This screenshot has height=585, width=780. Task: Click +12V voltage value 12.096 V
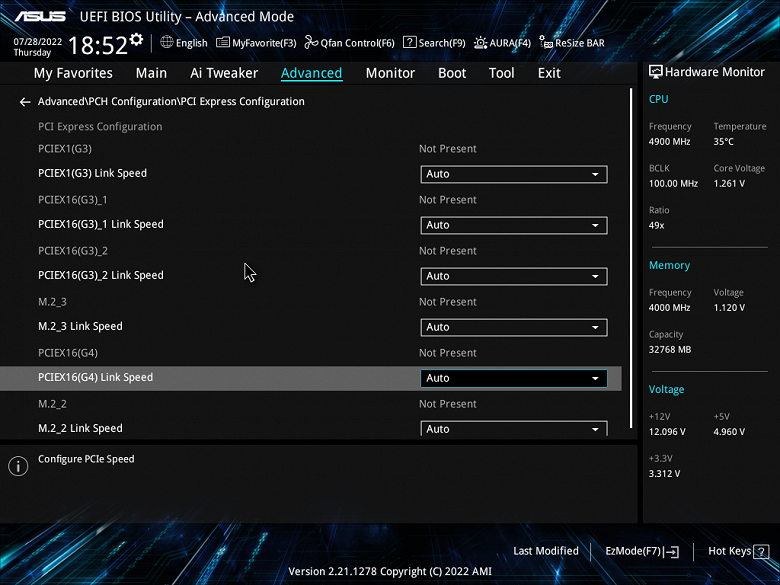click(667, 432)
